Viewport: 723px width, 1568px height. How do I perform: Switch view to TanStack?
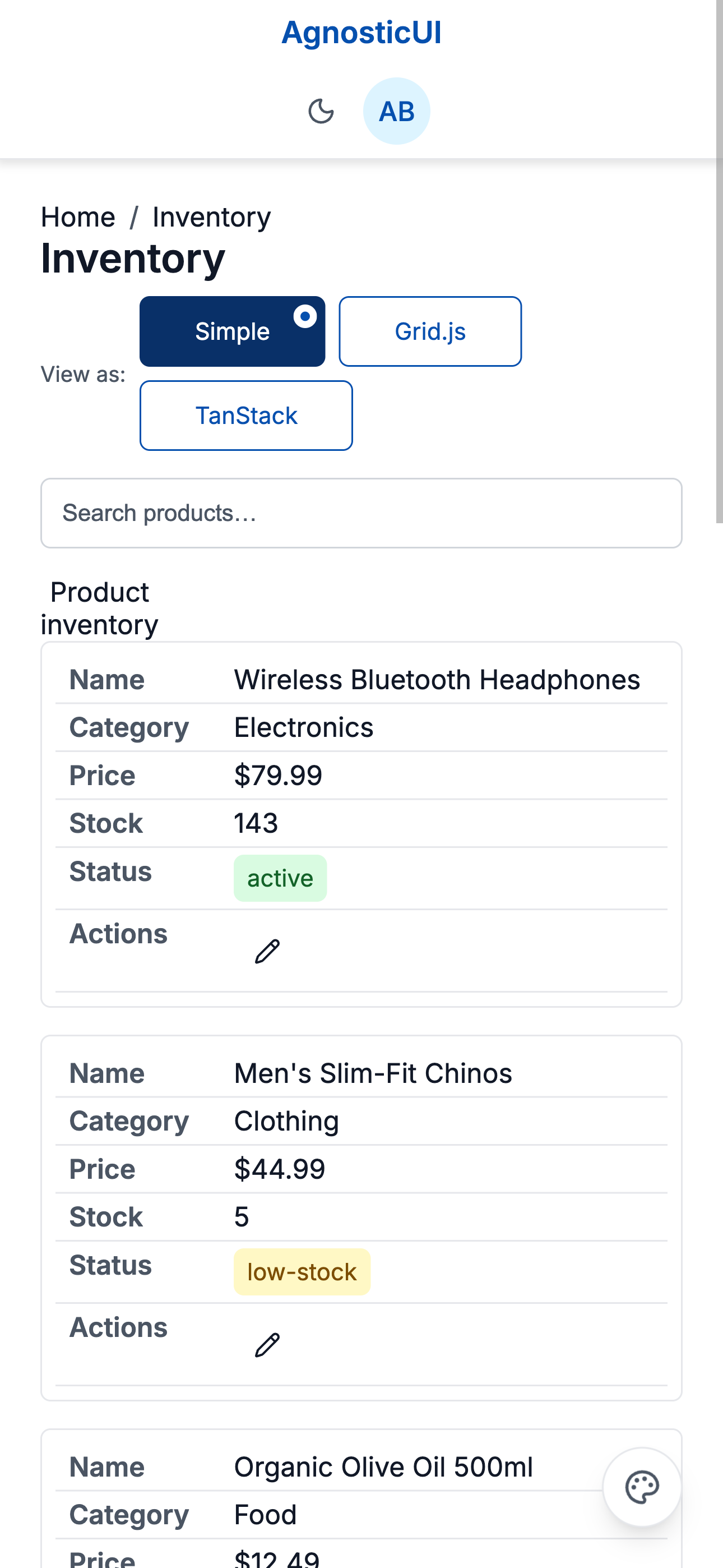[x=246, y=415]
